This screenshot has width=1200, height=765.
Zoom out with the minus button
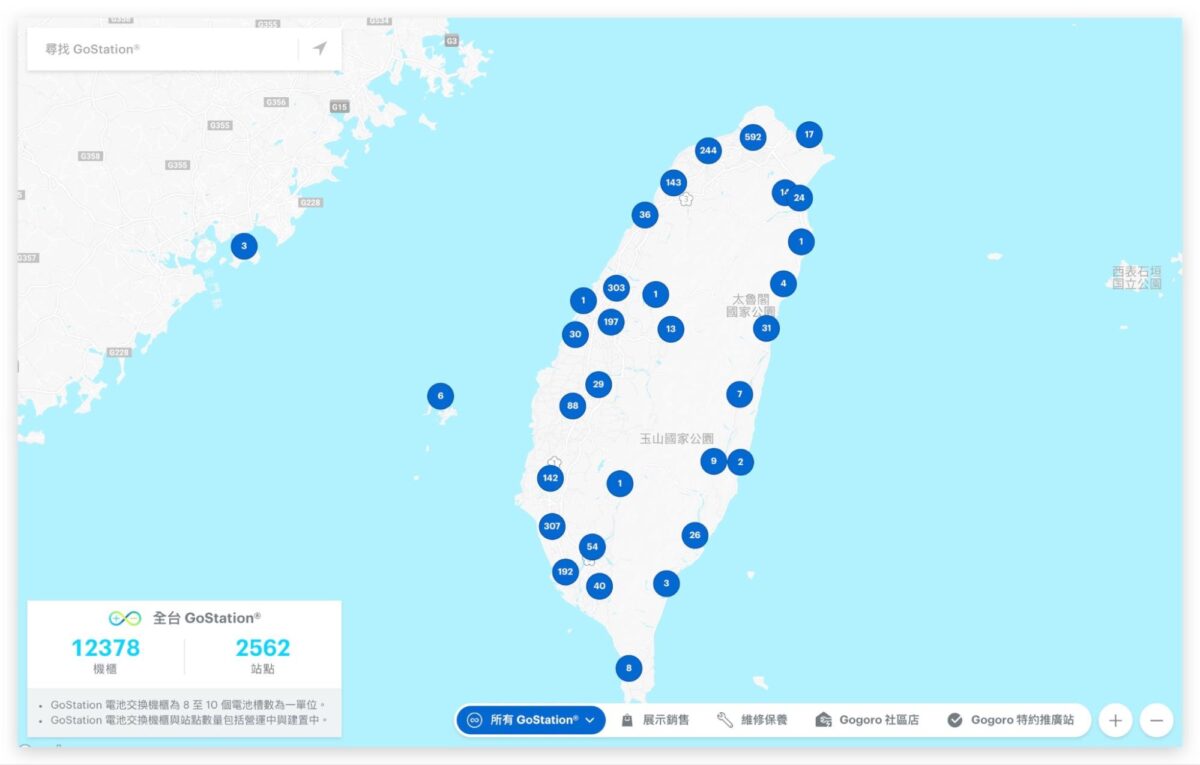[1156, 720]
